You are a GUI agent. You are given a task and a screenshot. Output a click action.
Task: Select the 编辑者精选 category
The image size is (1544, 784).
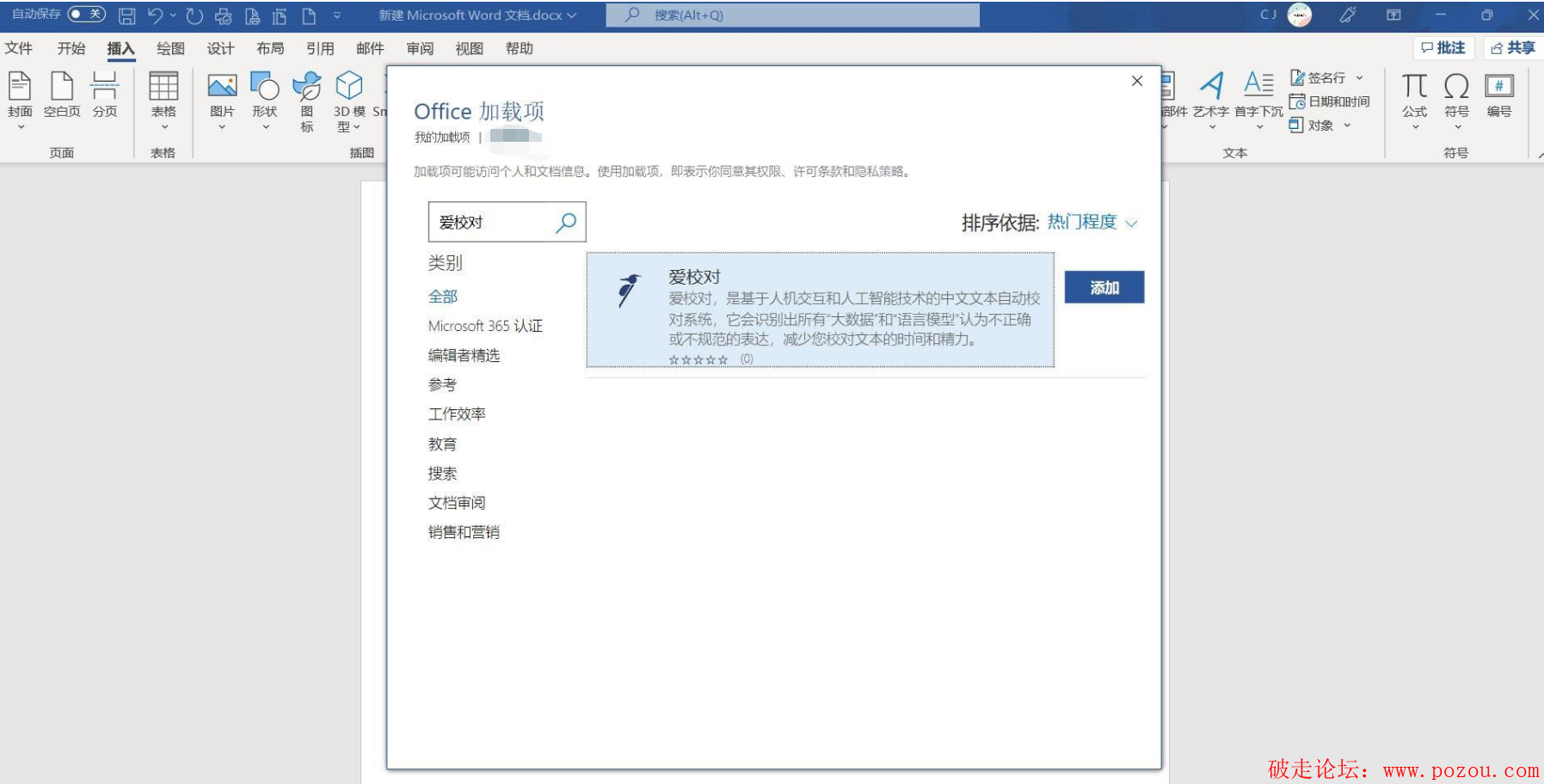click(x=464, y=355)
